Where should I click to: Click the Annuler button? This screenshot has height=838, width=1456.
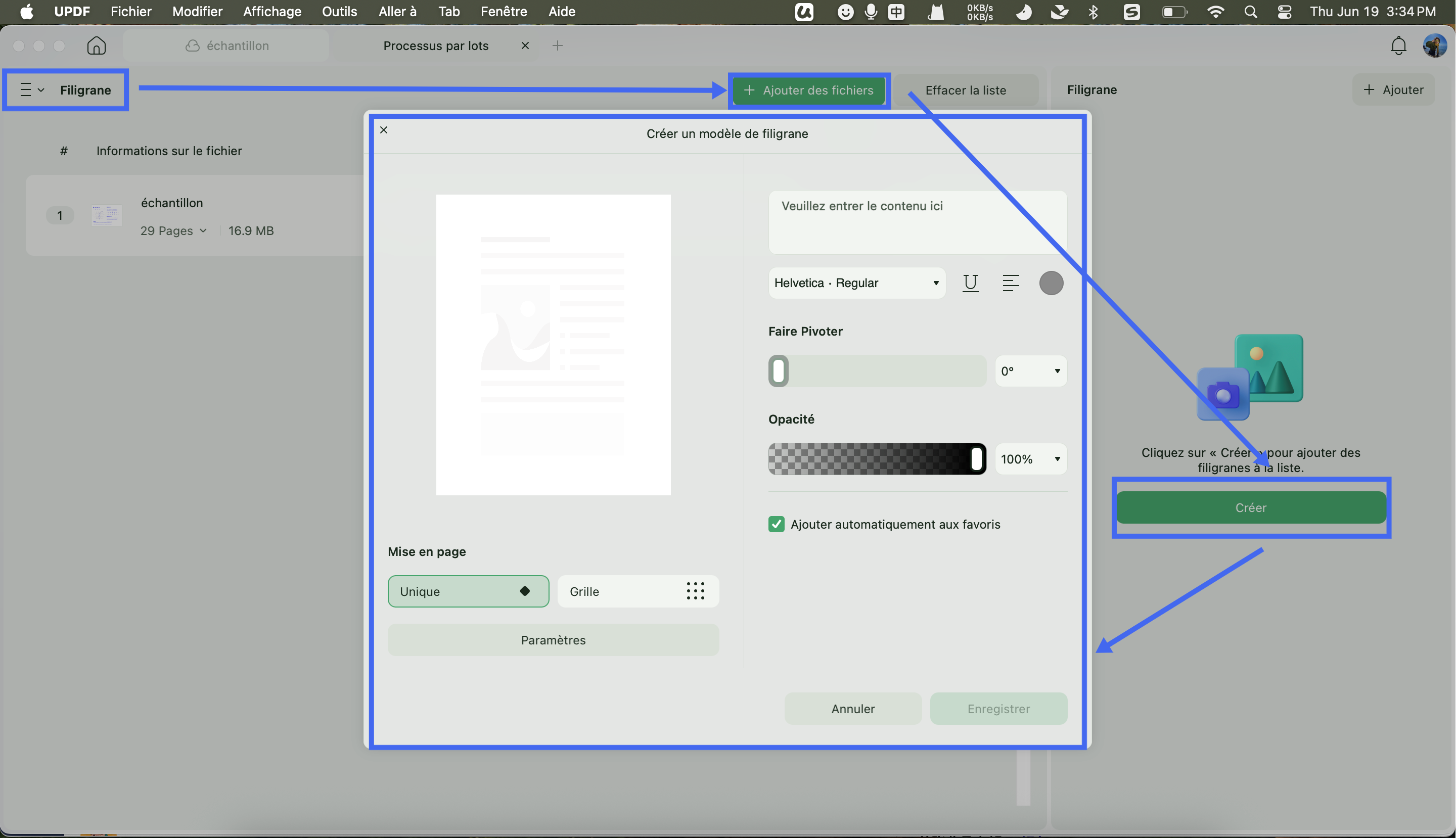pyautogui.click(x=853, y=709)
